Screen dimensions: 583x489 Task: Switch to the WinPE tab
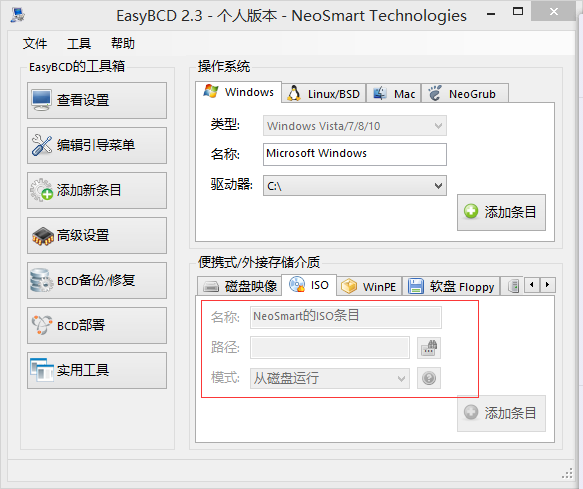click(x=369, y=286)
